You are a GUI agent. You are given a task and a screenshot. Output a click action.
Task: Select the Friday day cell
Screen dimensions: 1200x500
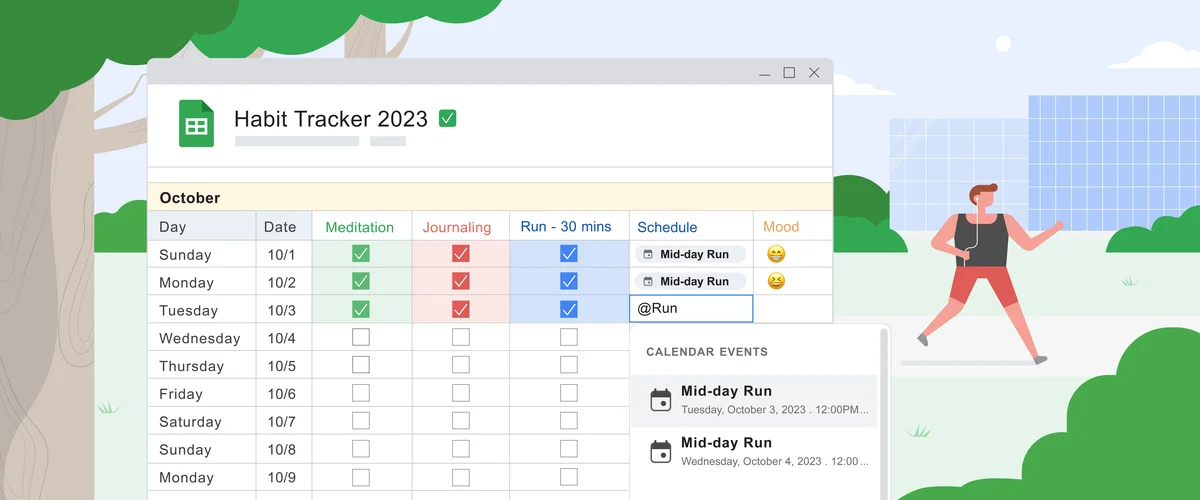202,394
